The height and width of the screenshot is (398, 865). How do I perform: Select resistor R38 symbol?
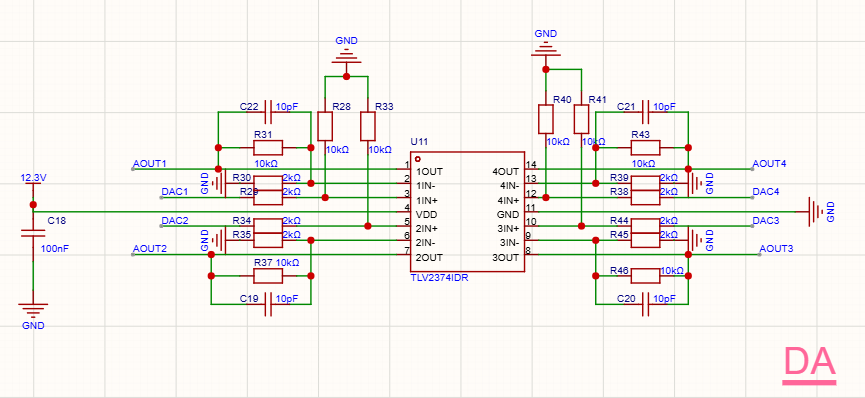pyautogui.click(x=645, y=197)
